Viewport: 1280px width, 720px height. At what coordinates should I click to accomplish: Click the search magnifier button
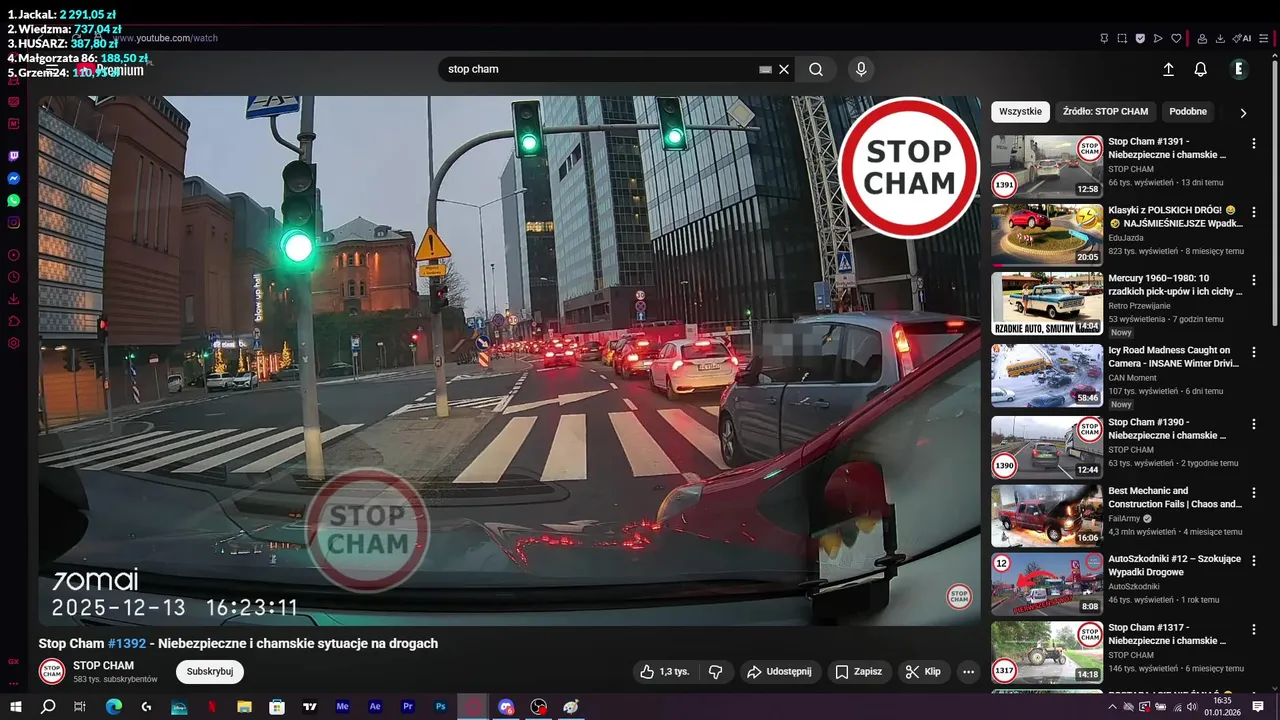(x=816, y=69)
